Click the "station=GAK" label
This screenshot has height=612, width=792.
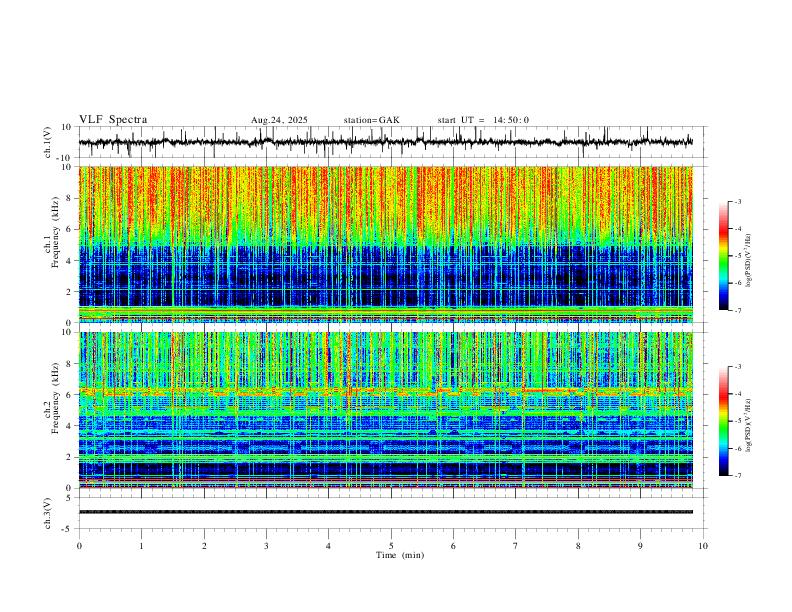[371, 120]
